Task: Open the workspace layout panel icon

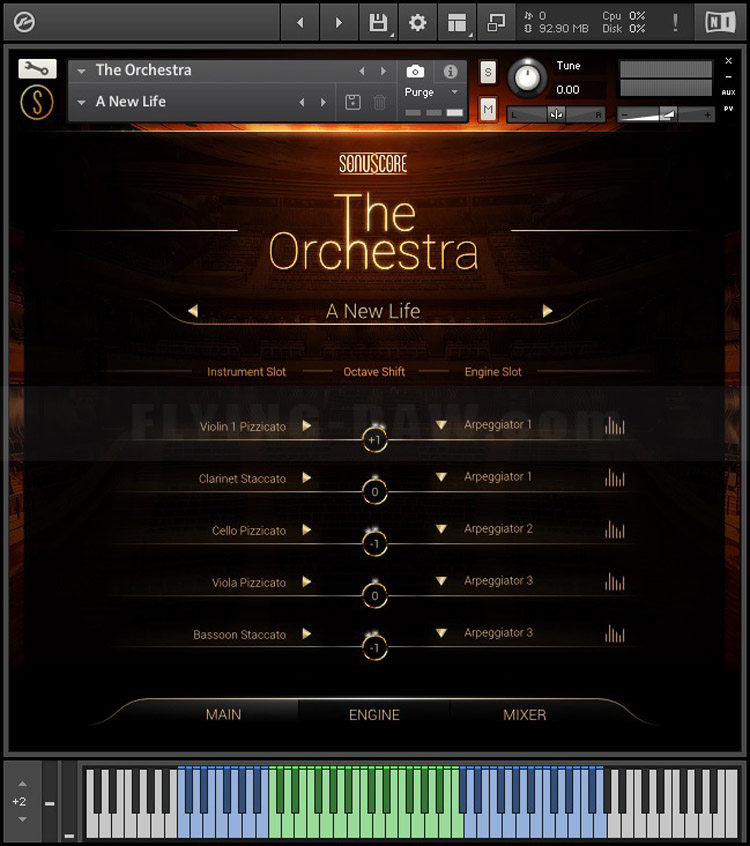Action: click(x=457, y=23)
